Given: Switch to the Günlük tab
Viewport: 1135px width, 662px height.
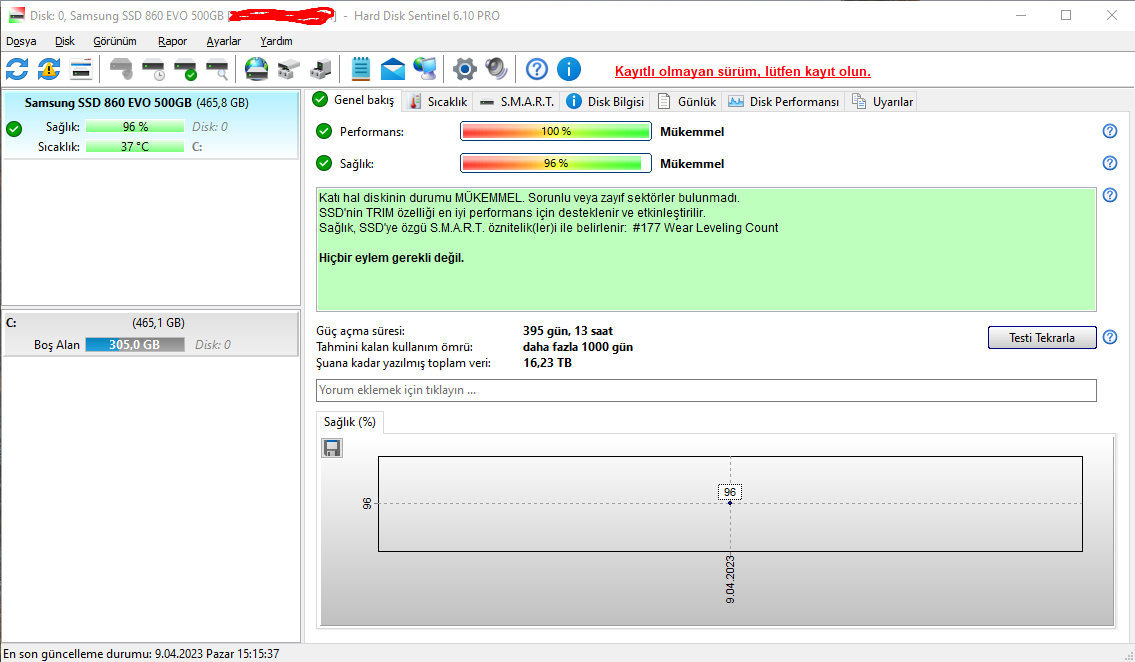Looking at the screenshot, I should [687, 102].
